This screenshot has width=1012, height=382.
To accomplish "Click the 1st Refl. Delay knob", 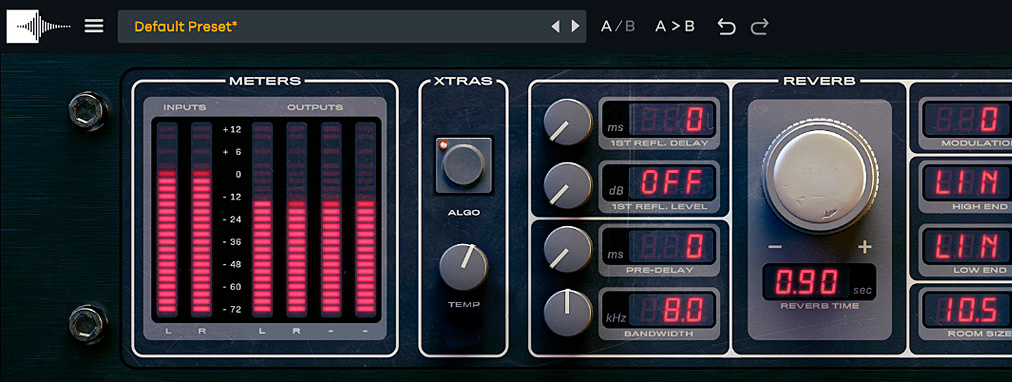I will pyautogui.click(x=568, y=123).
